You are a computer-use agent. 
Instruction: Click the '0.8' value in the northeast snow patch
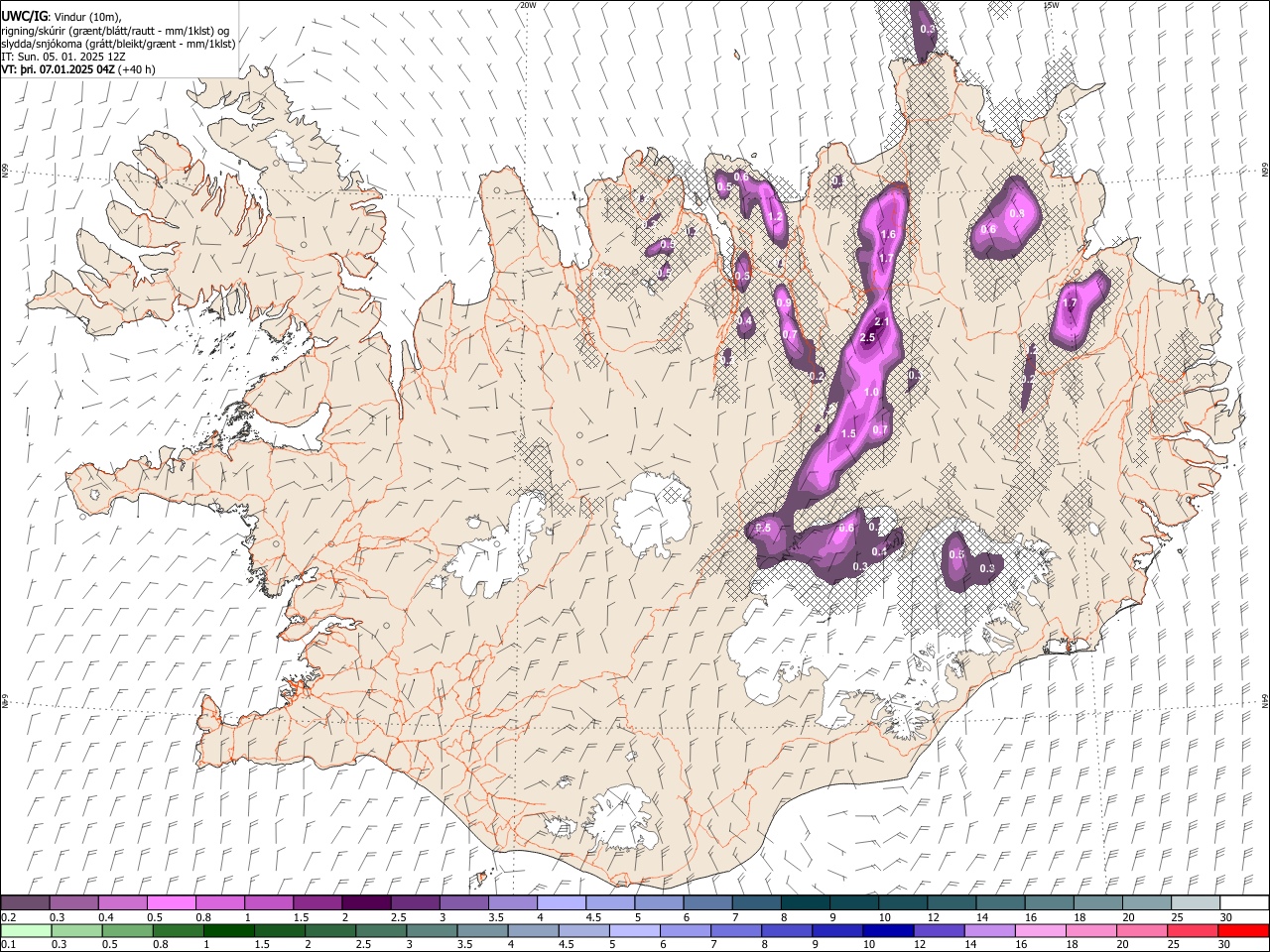tap(1017, 213)
